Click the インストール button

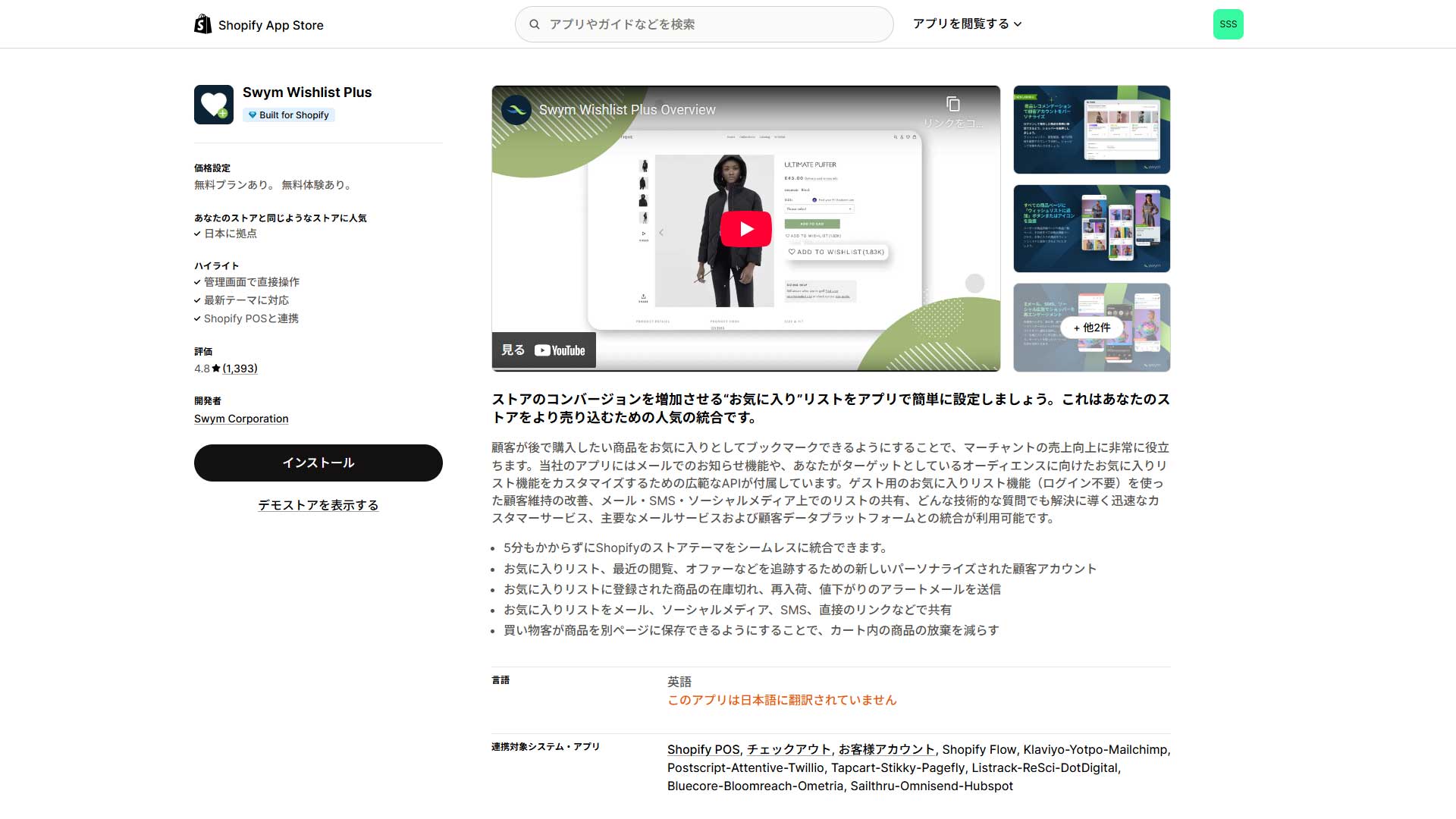point(318,463)
